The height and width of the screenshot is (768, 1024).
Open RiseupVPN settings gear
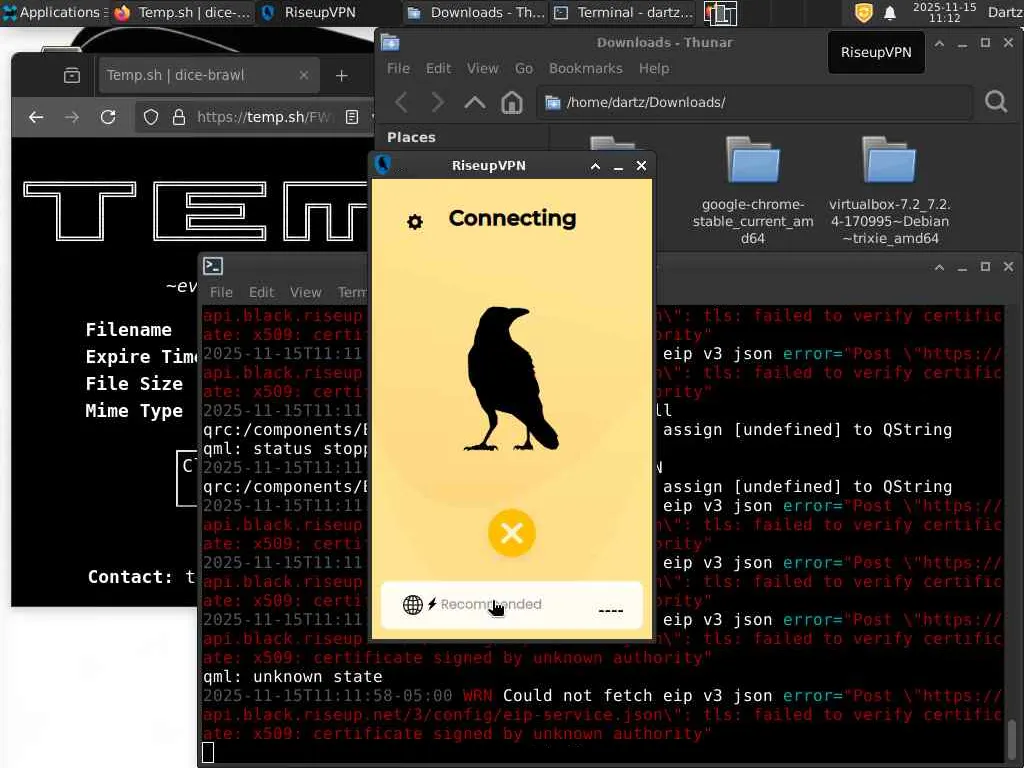pyautogui.click(x=415, y=222)
